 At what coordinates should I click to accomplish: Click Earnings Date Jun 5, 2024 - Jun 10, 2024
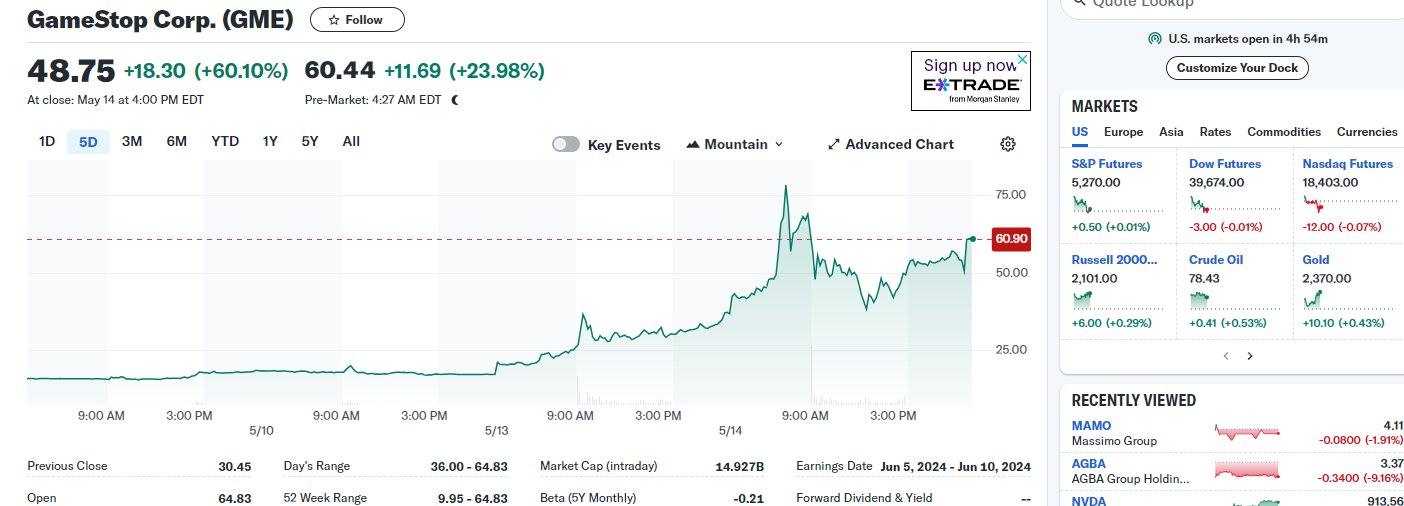956,466
